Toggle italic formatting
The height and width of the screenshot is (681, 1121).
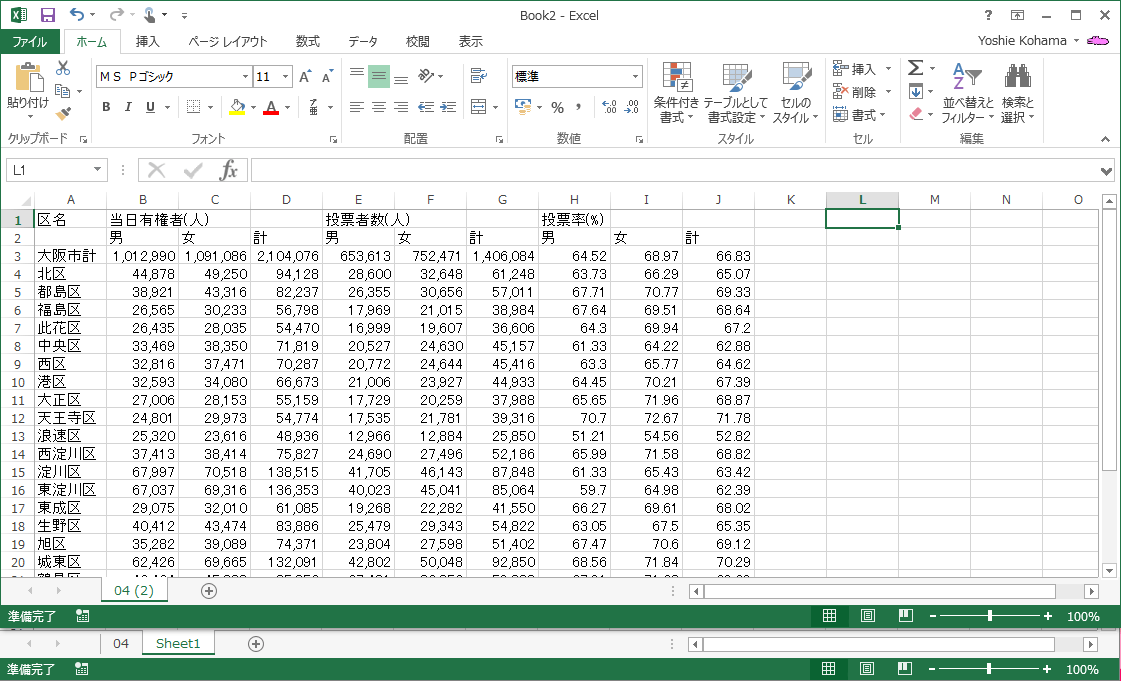point(128,107)
